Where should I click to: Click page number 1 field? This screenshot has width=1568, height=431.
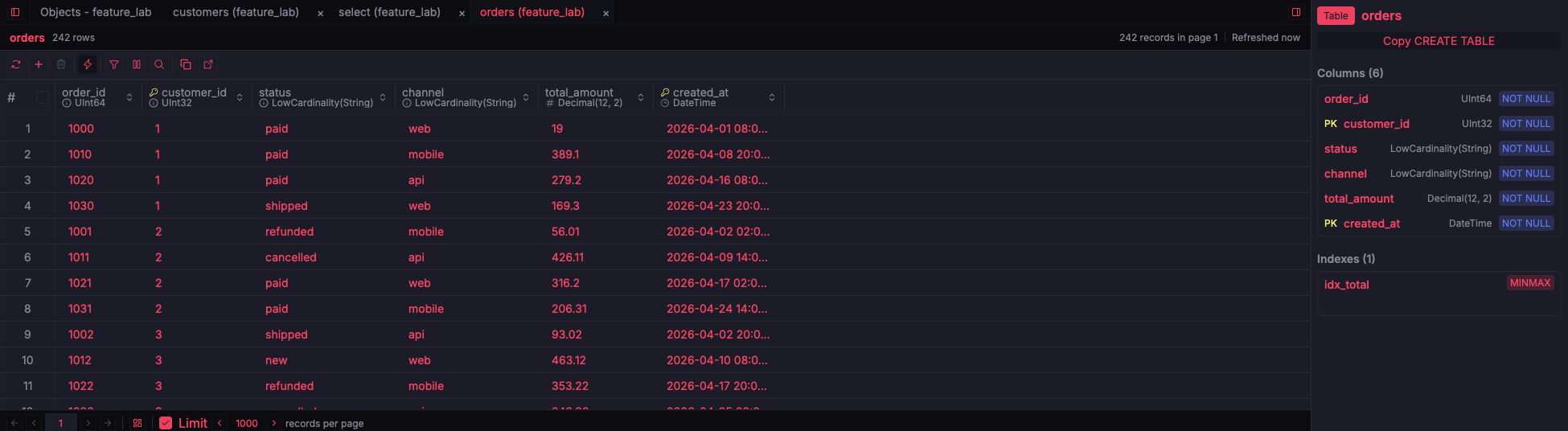61,423
